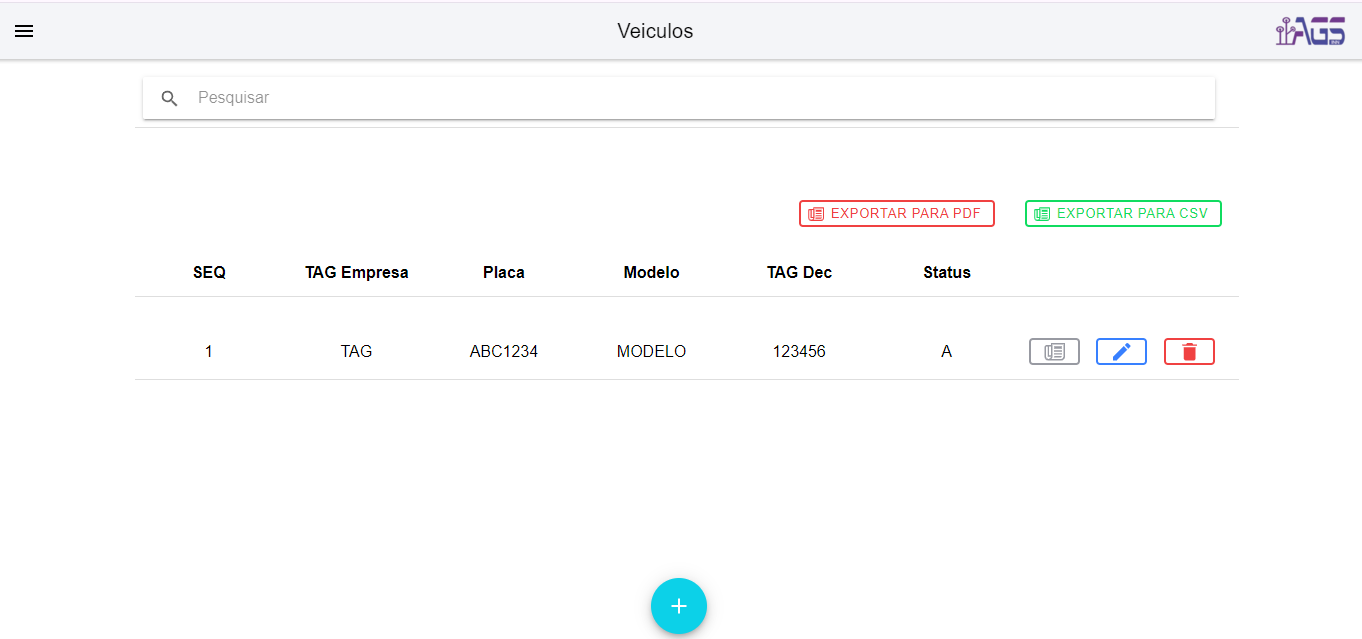Viewport: 1362px width, 639px height.
Task: Open the hamburger navigation menu
Action: [24, 31]
